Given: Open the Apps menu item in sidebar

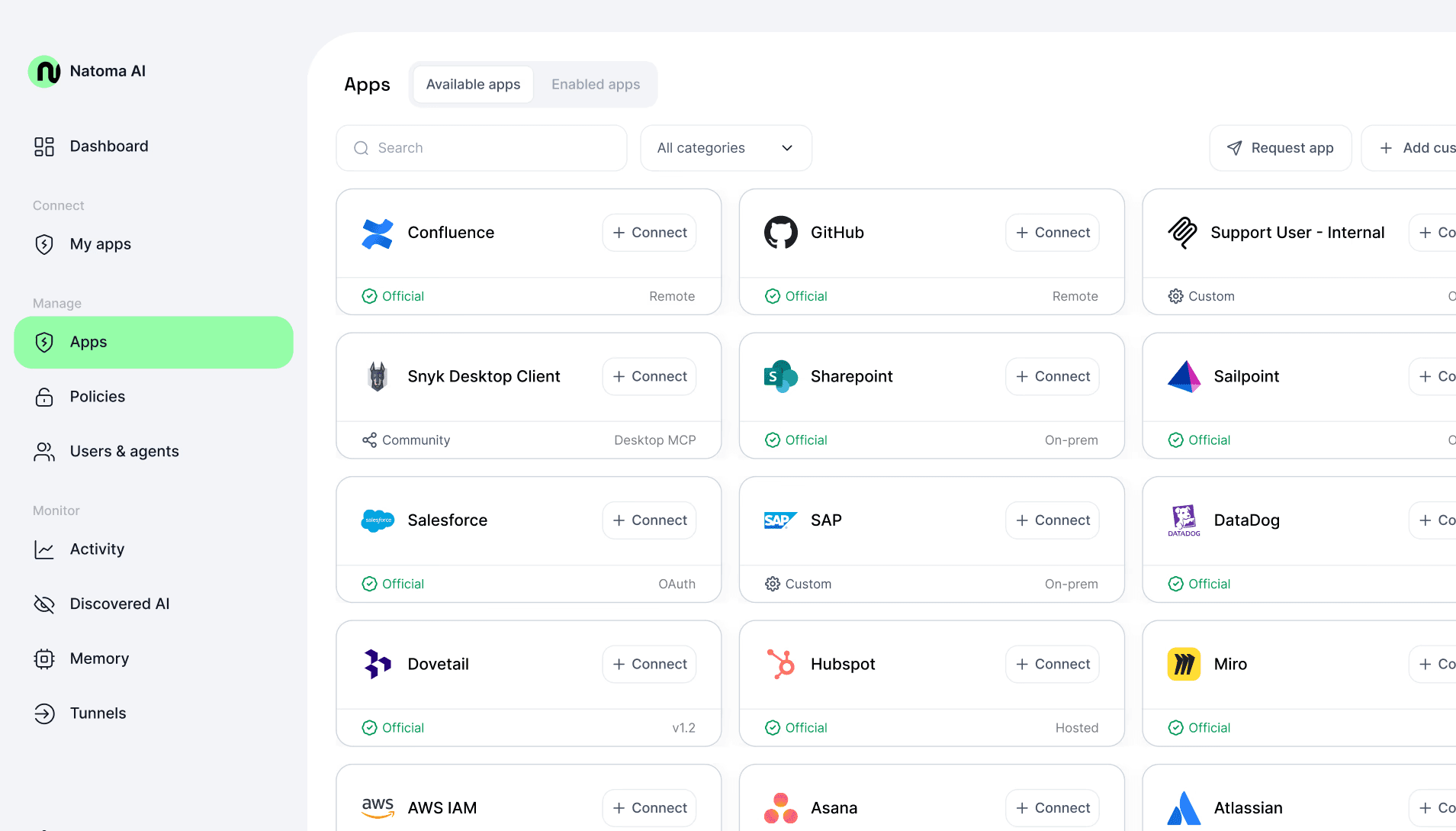Looking at the screenshot, I should coord(153,343).
